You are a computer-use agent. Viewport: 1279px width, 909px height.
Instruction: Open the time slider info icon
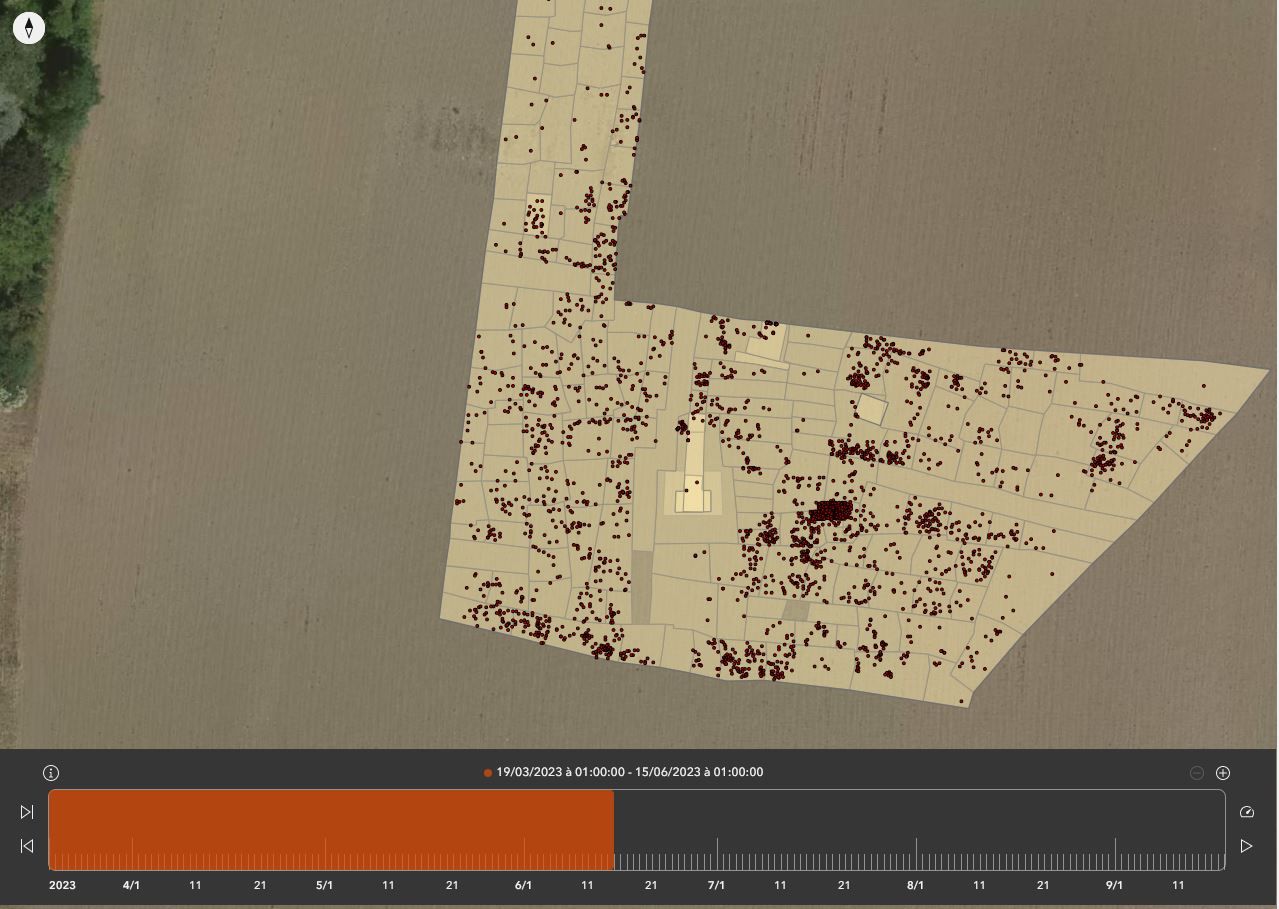[51, 773]
